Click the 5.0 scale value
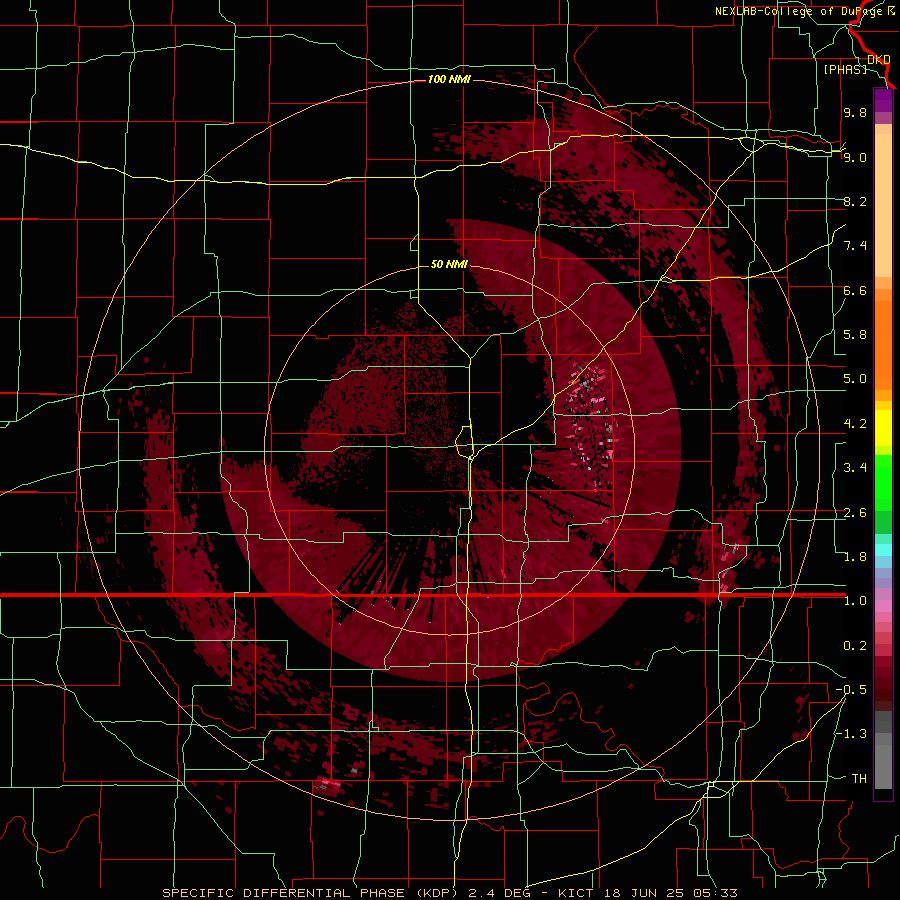 pos(855,379)
